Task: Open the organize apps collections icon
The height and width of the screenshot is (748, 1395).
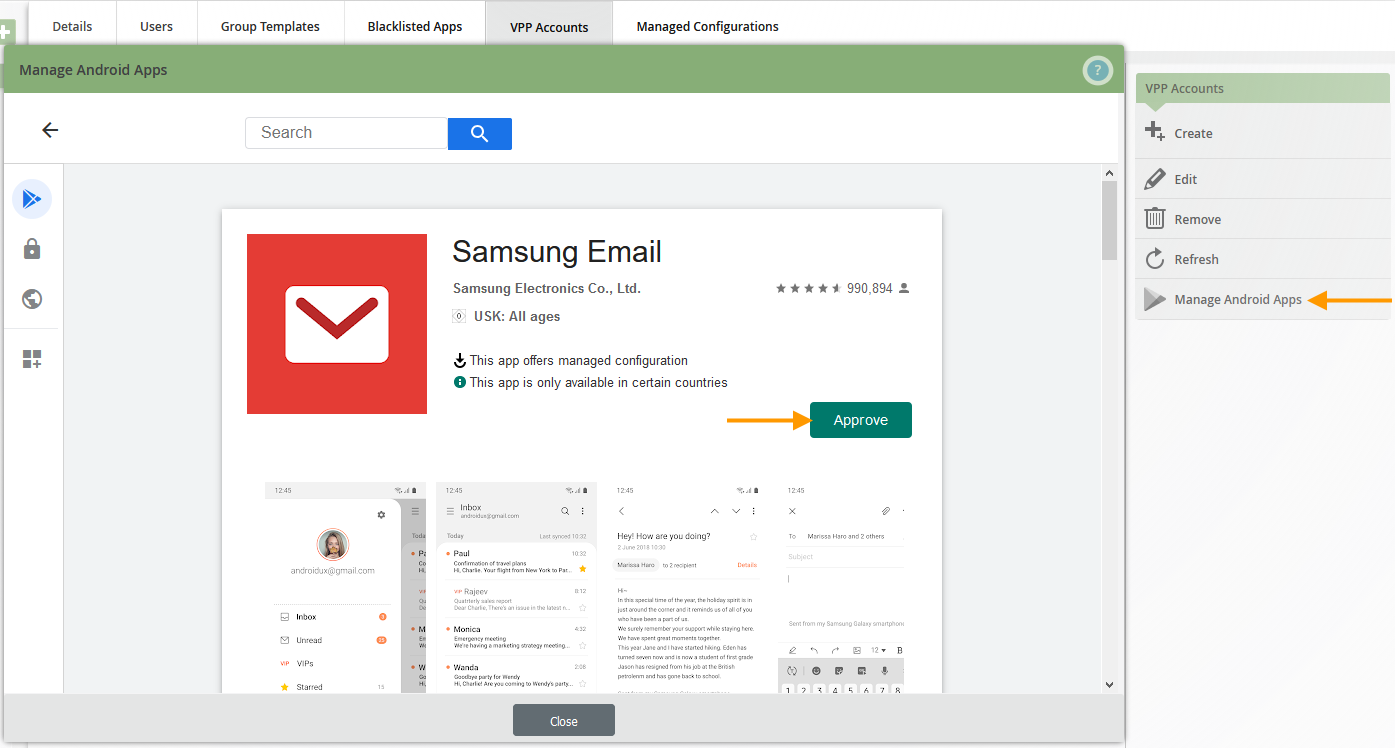Action: click(x=32, y=359)
